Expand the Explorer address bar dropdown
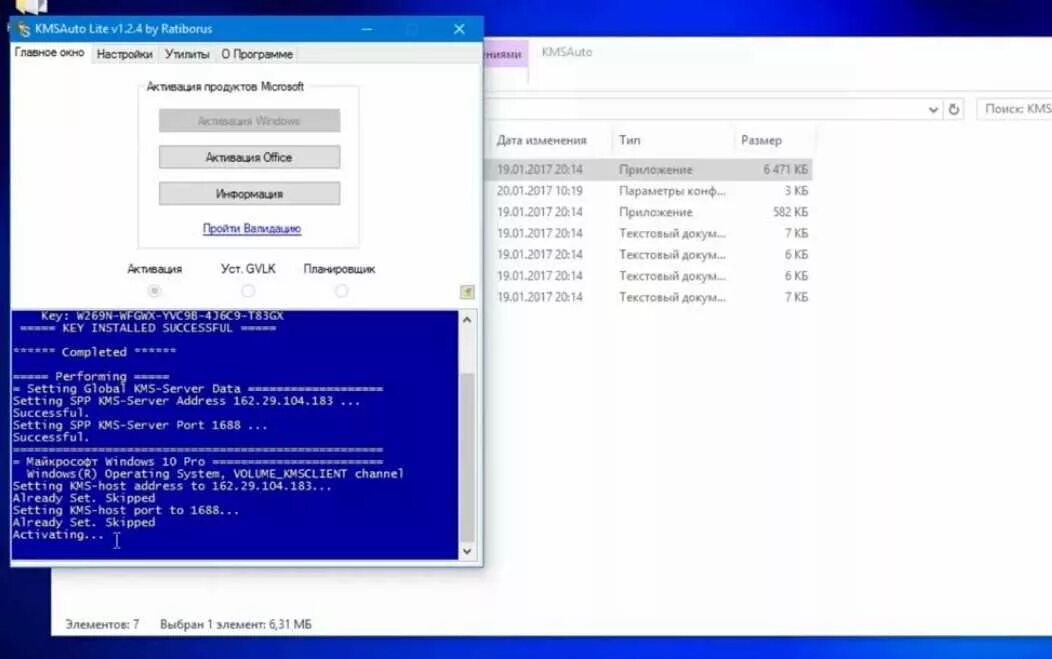This screenshot has width=1052, height=659. [x=933, y=109]
